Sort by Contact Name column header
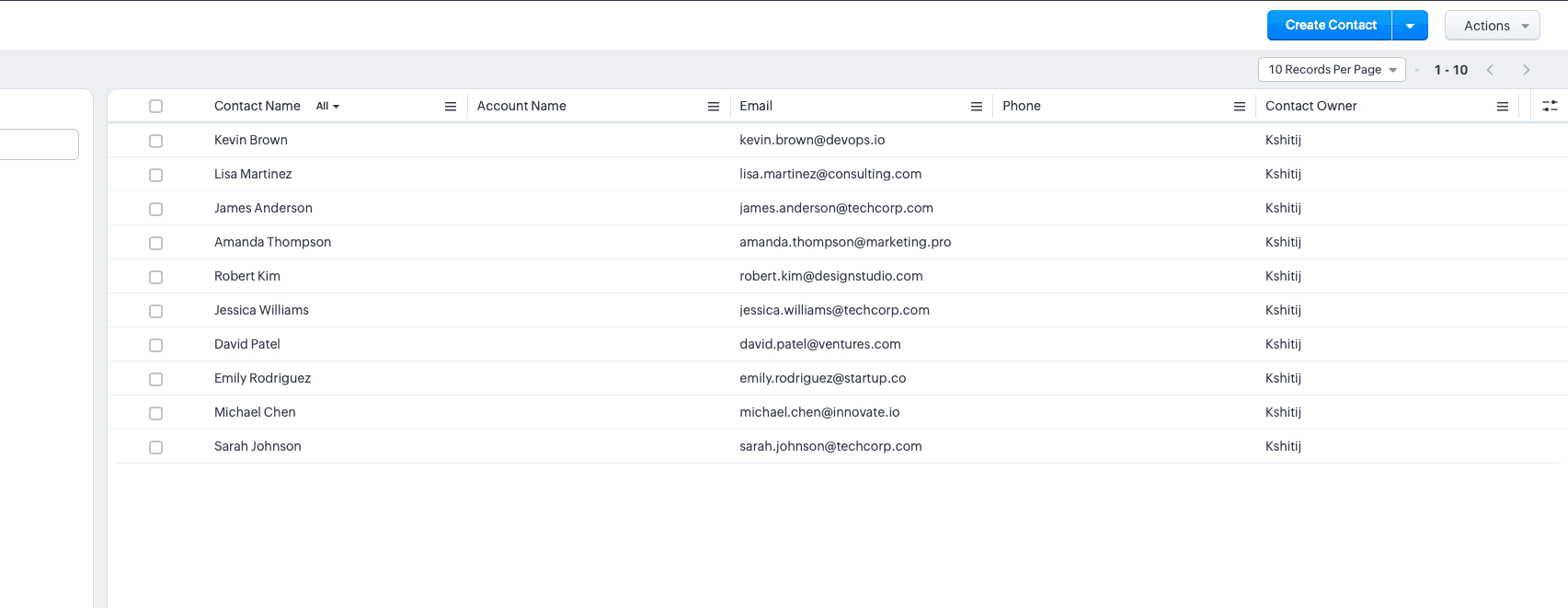The width and height of the screenshot is (1568, 608). [258, 106]
